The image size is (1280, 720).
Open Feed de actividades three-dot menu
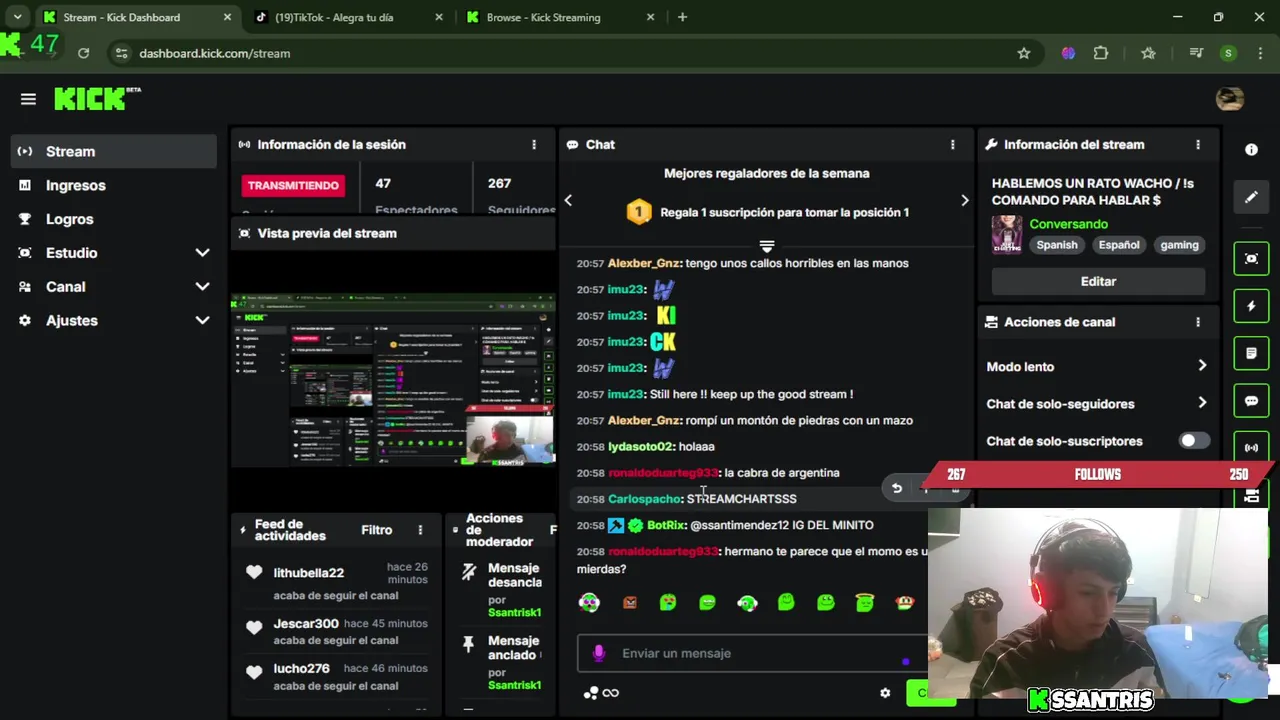click(x=420, y=530)
